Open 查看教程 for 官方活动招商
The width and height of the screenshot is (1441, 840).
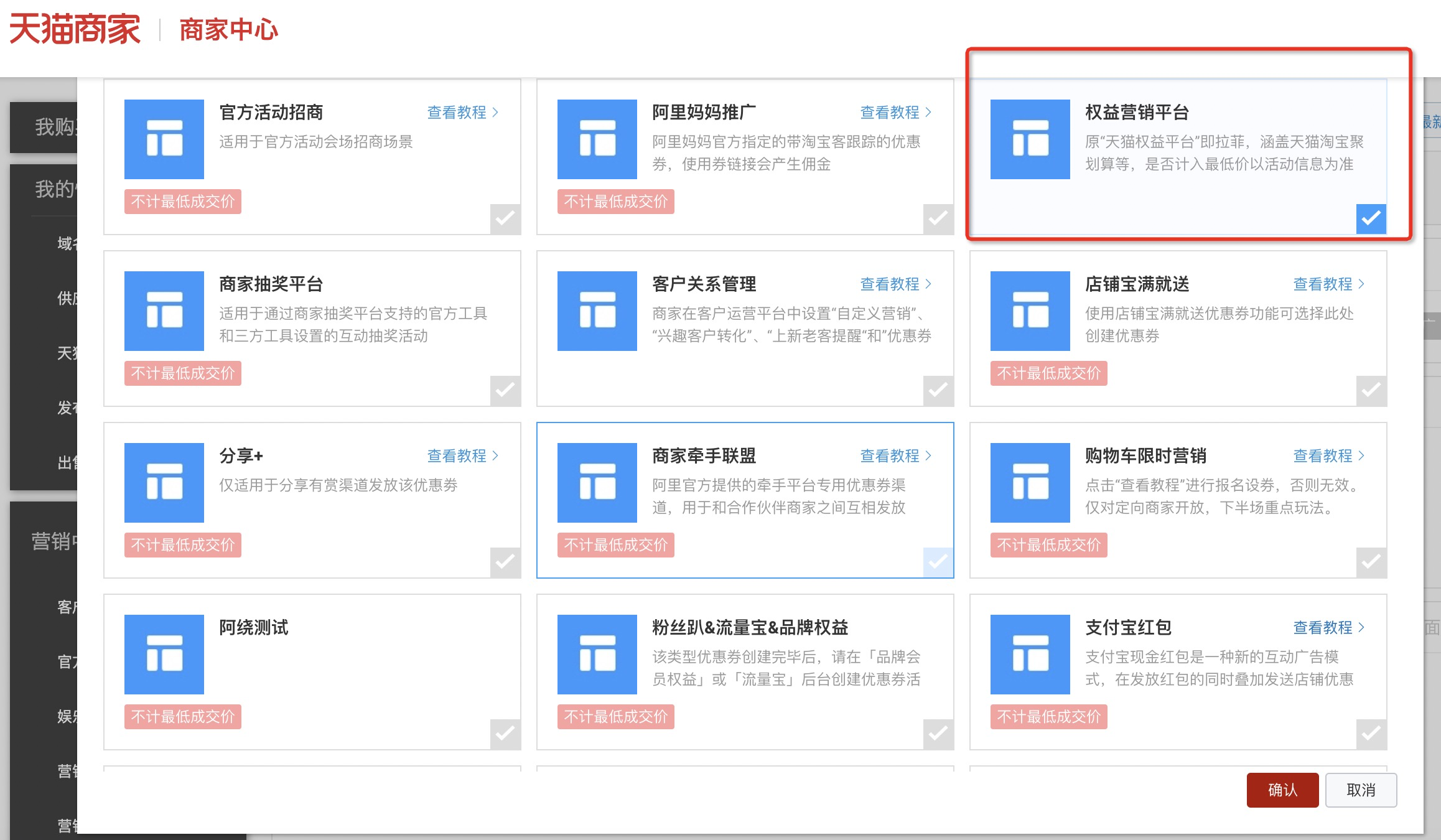(463, 113)
